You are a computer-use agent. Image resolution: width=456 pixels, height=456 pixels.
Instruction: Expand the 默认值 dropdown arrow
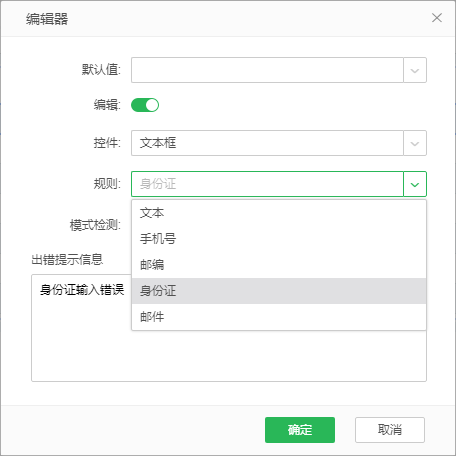pos(415,70)
